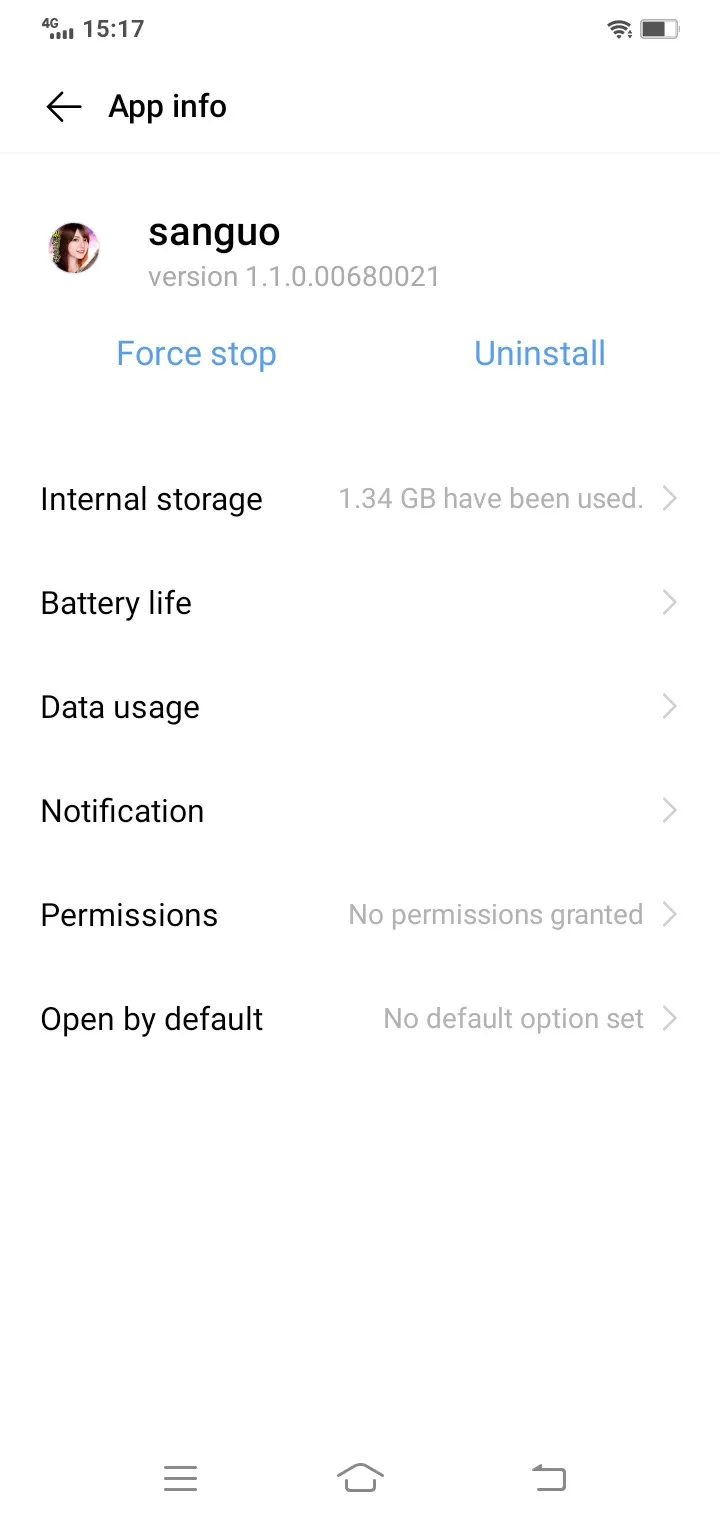This screenshot has height=1520, width=720.
Task: Tap '1.34 GB have been used' text
Action: pos(490,498)
